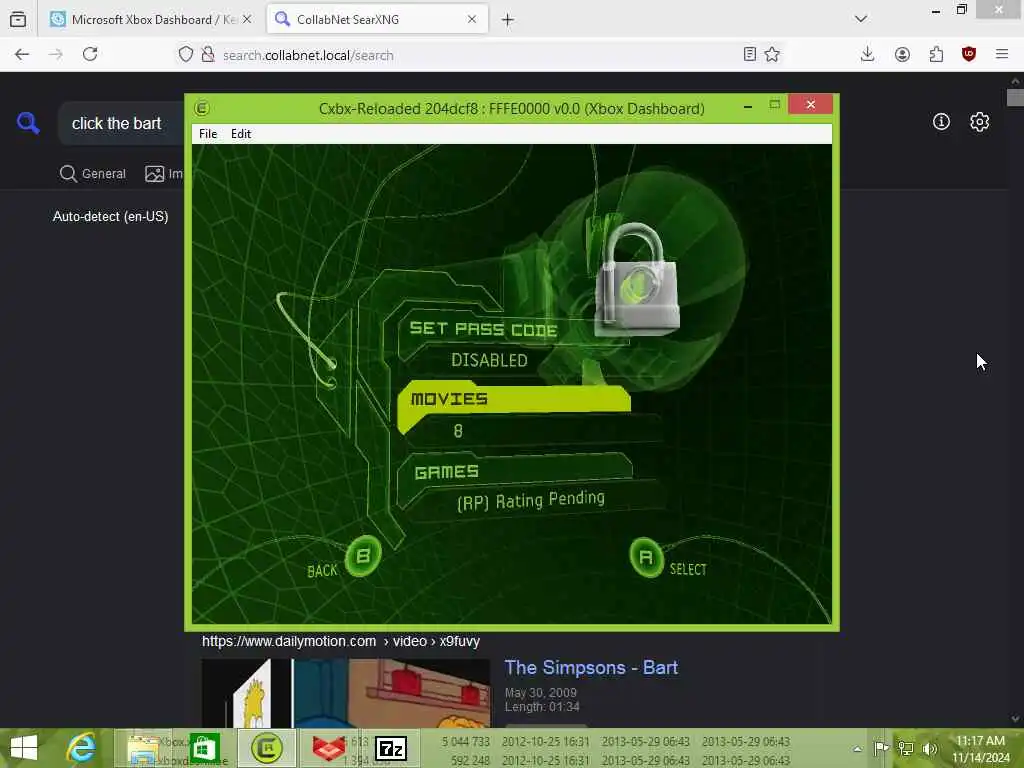The height and width of the screenshot is (768, 1024).
Task: Open the Windows Store taskbar icon
Action: (x=204, y=748)
